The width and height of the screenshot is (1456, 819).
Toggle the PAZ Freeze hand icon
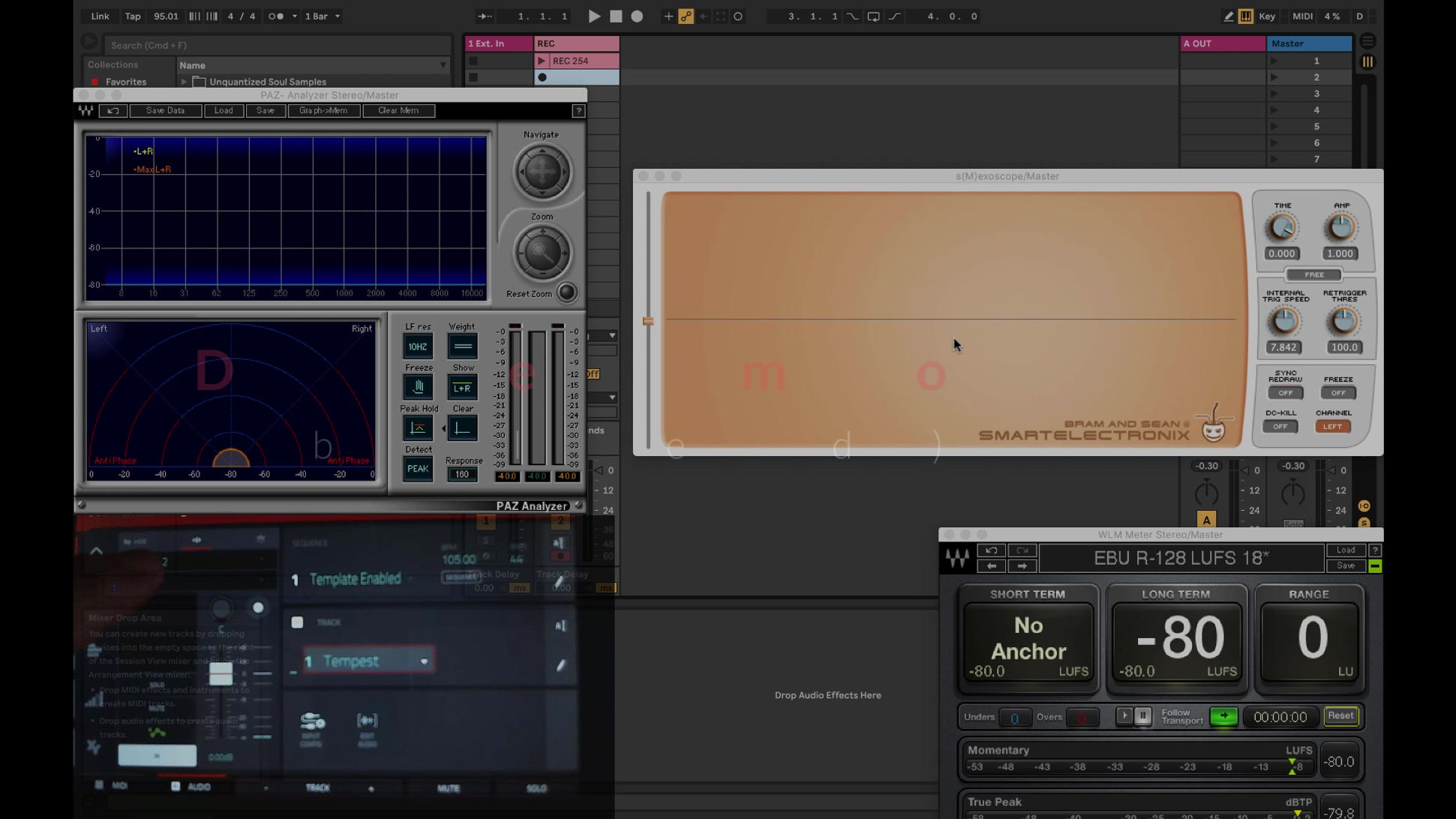[418, 387]
